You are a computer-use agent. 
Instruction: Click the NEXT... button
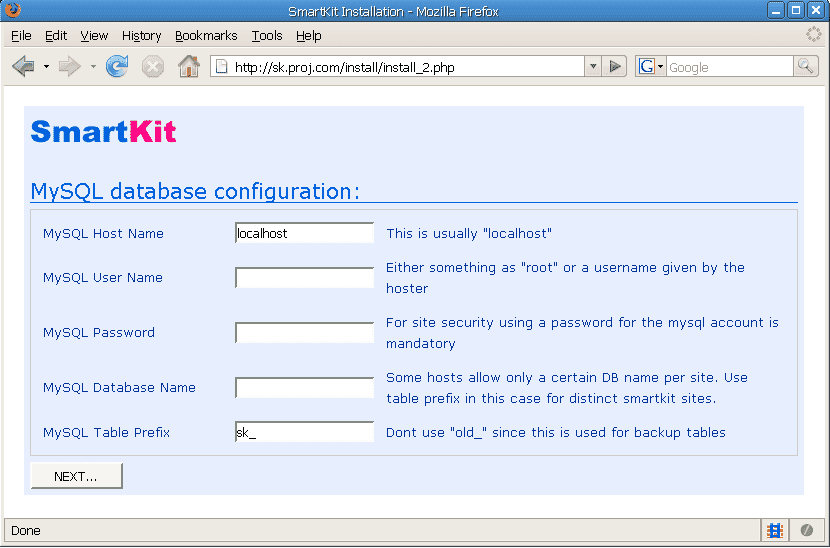pyautogui.click(x=76, y=476)
